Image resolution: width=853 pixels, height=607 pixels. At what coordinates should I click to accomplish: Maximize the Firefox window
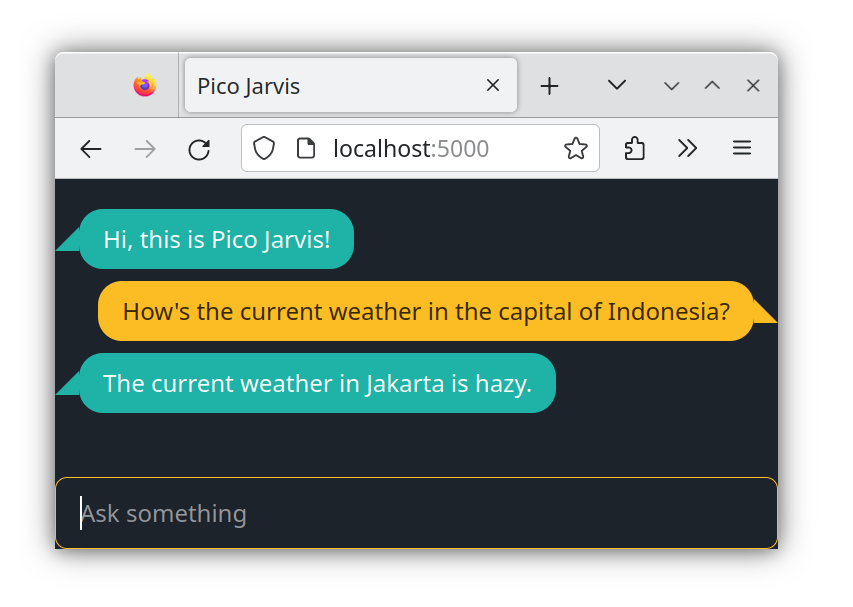pos(712,85)
